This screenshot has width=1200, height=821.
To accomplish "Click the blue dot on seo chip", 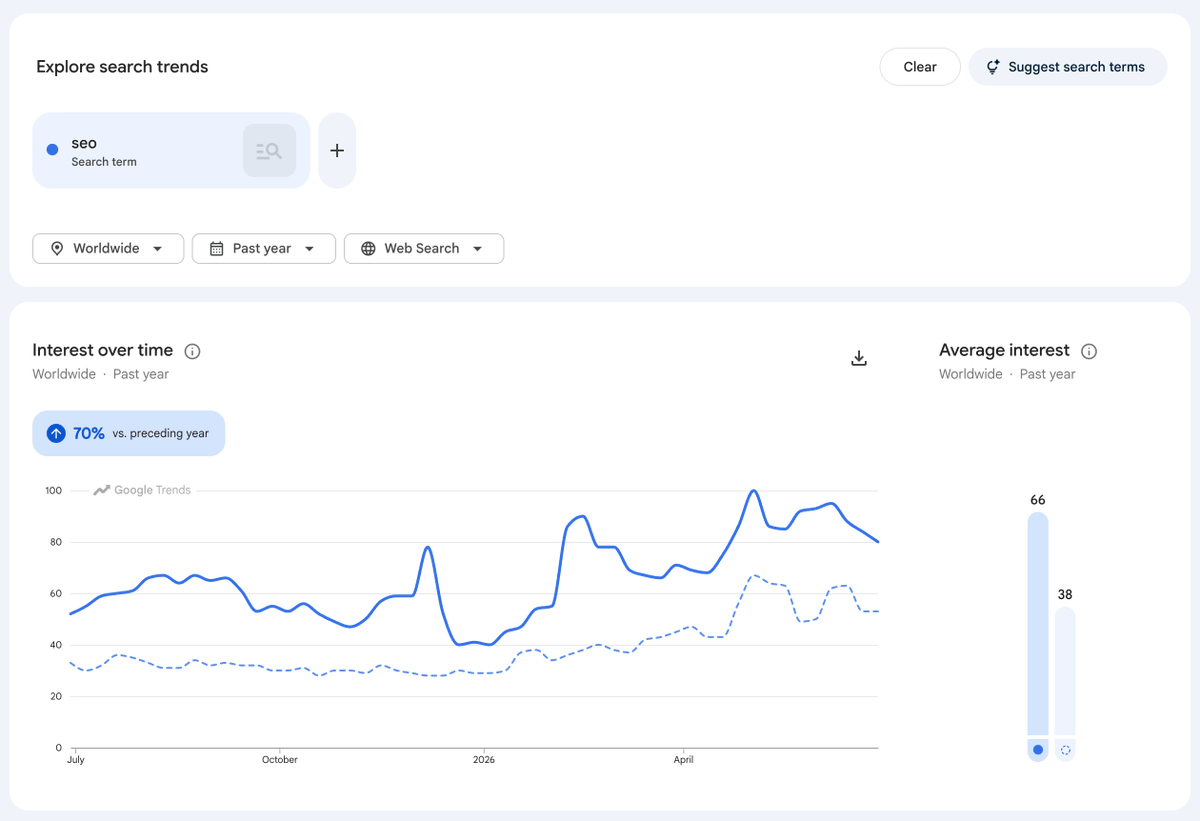I will 53,150.
